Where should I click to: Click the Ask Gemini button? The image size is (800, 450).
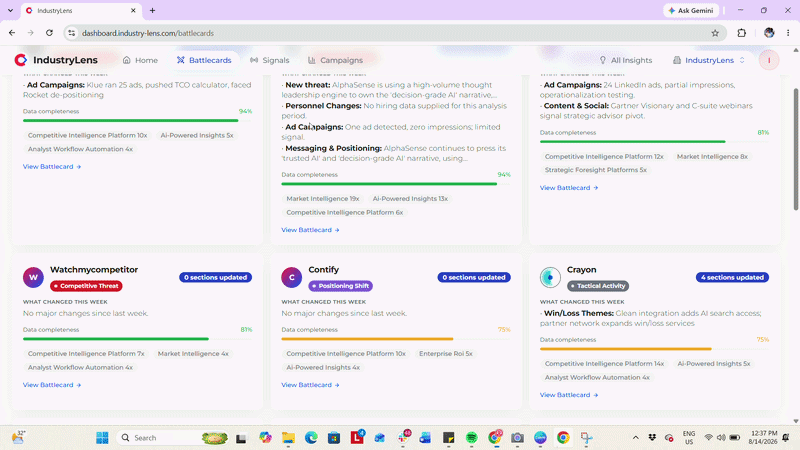click(x=691, y=10)
